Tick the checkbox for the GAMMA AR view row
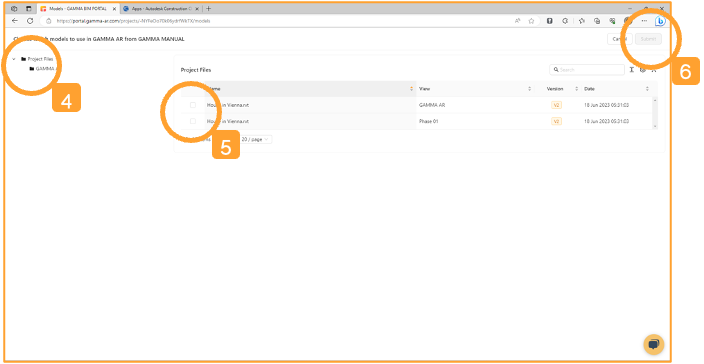The image size is (704, 364). 193,105
